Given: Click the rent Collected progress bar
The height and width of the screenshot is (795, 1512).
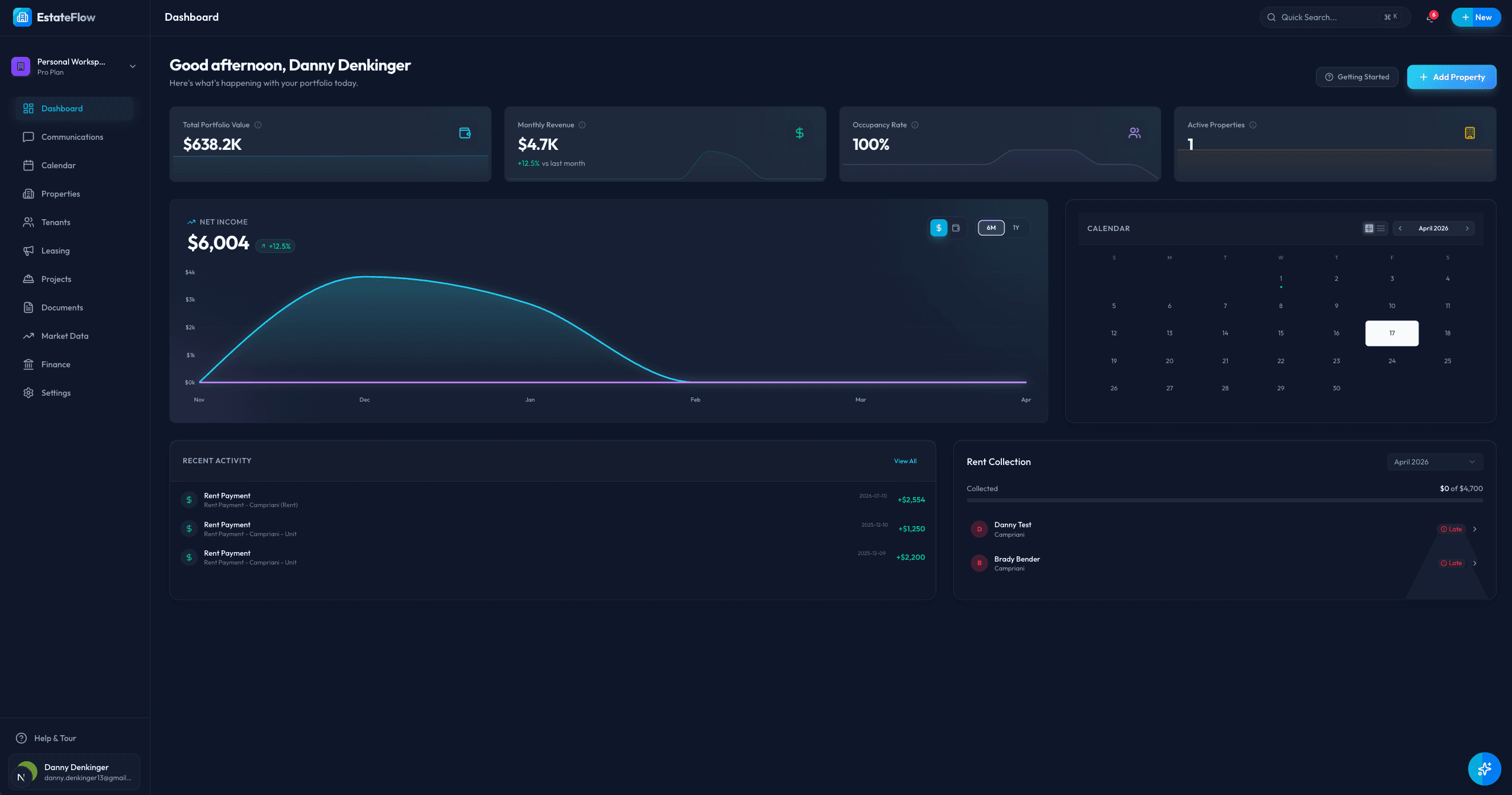Looking at the screenshot, I should (1224, 501).
